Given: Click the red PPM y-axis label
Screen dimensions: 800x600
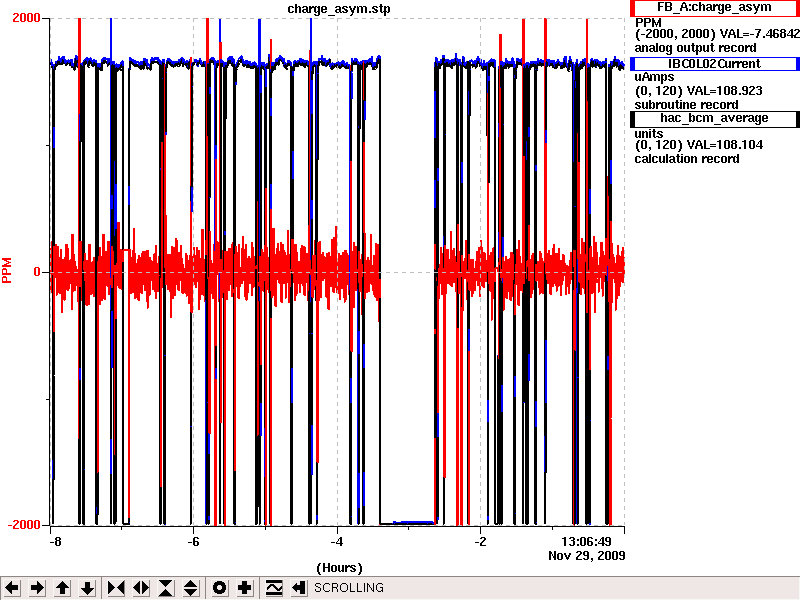Looking at the screenshot, I should (7, 270).
